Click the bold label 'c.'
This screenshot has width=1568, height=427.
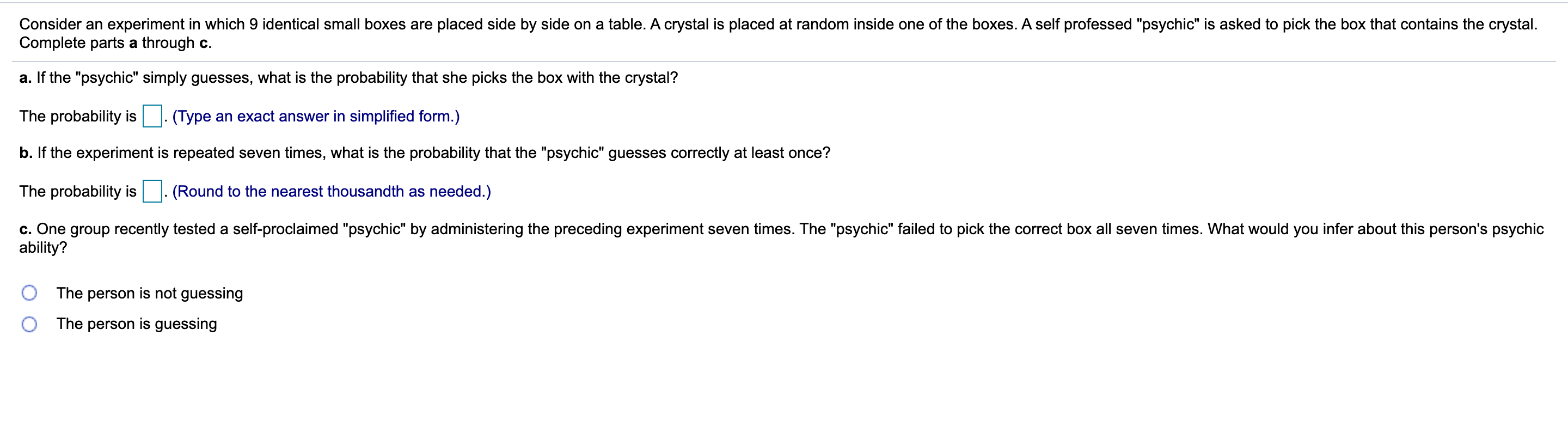24,229
